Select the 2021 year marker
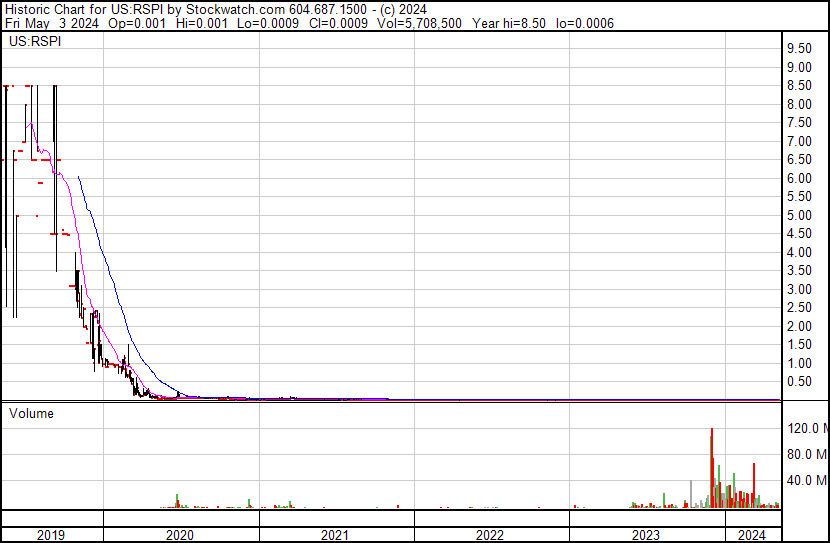Screen dimensions: 830x543 coord(336,535)
